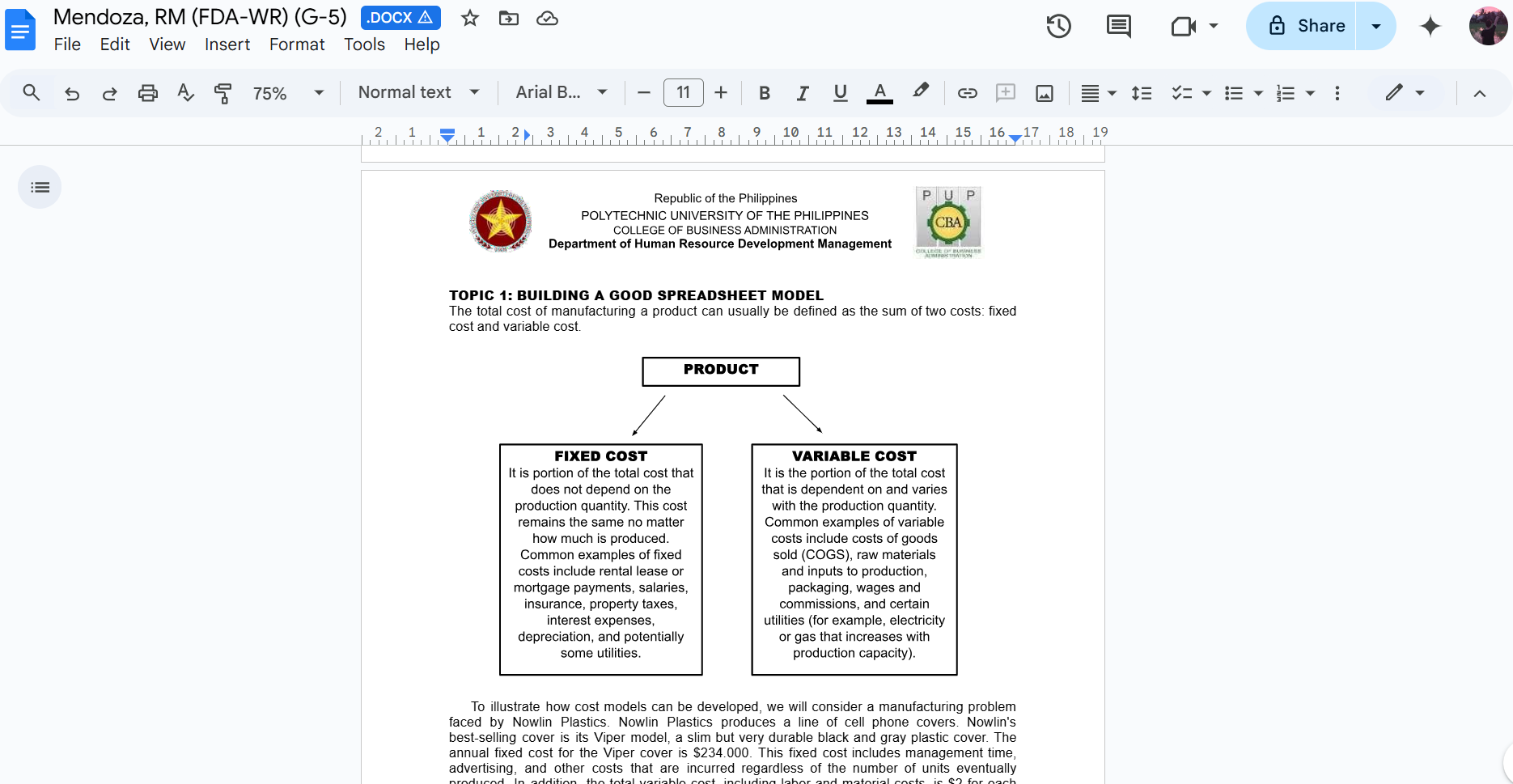Open the Spelling and grammar check
1513x784 pixels.
[x=185, y=93]
